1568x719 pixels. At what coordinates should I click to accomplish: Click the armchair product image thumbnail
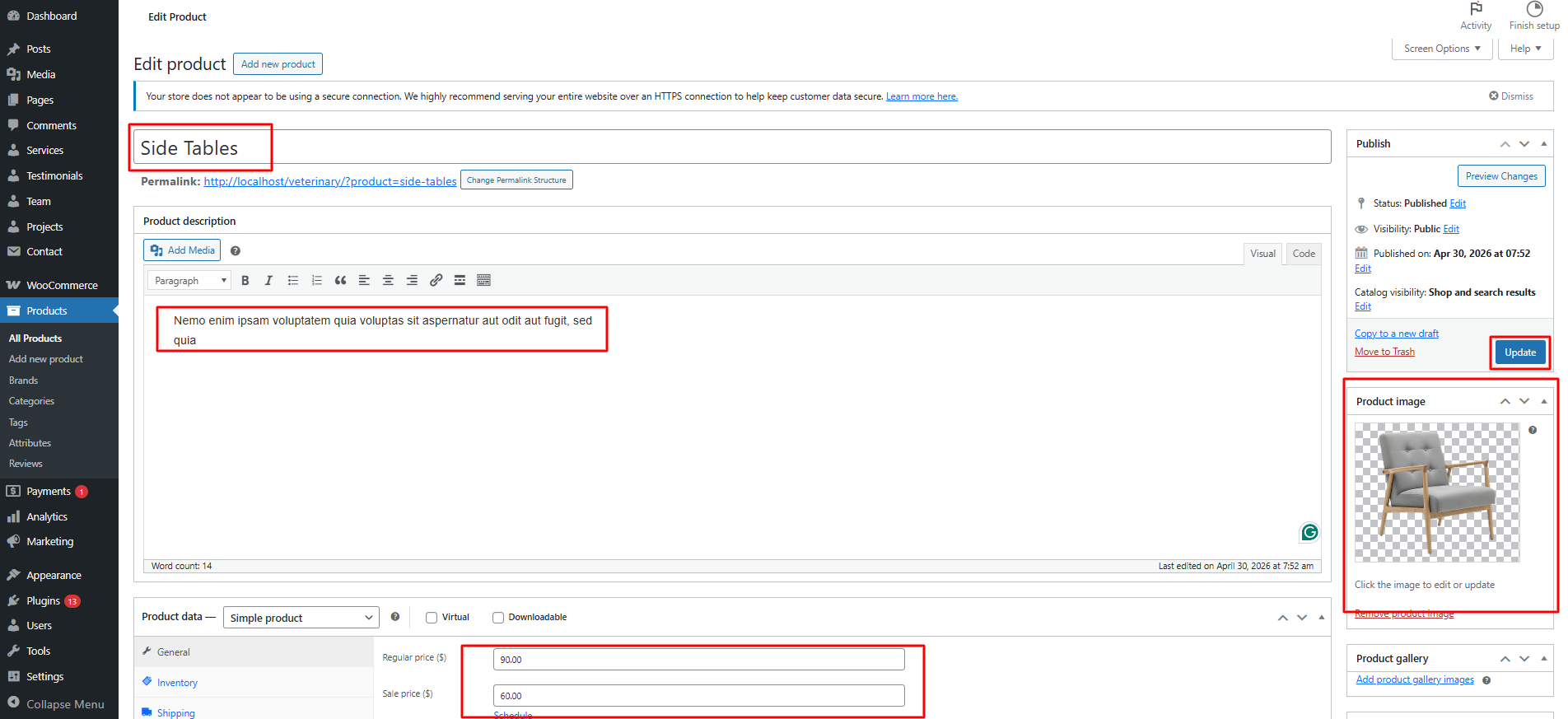point(1437,493)
